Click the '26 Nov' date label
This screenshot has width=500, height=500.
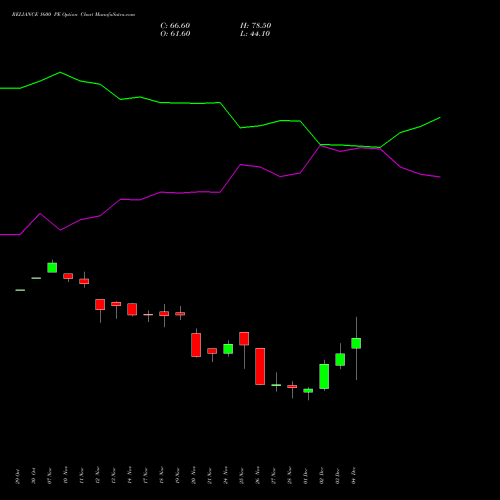pyautogui.click(x=258, y=476)
